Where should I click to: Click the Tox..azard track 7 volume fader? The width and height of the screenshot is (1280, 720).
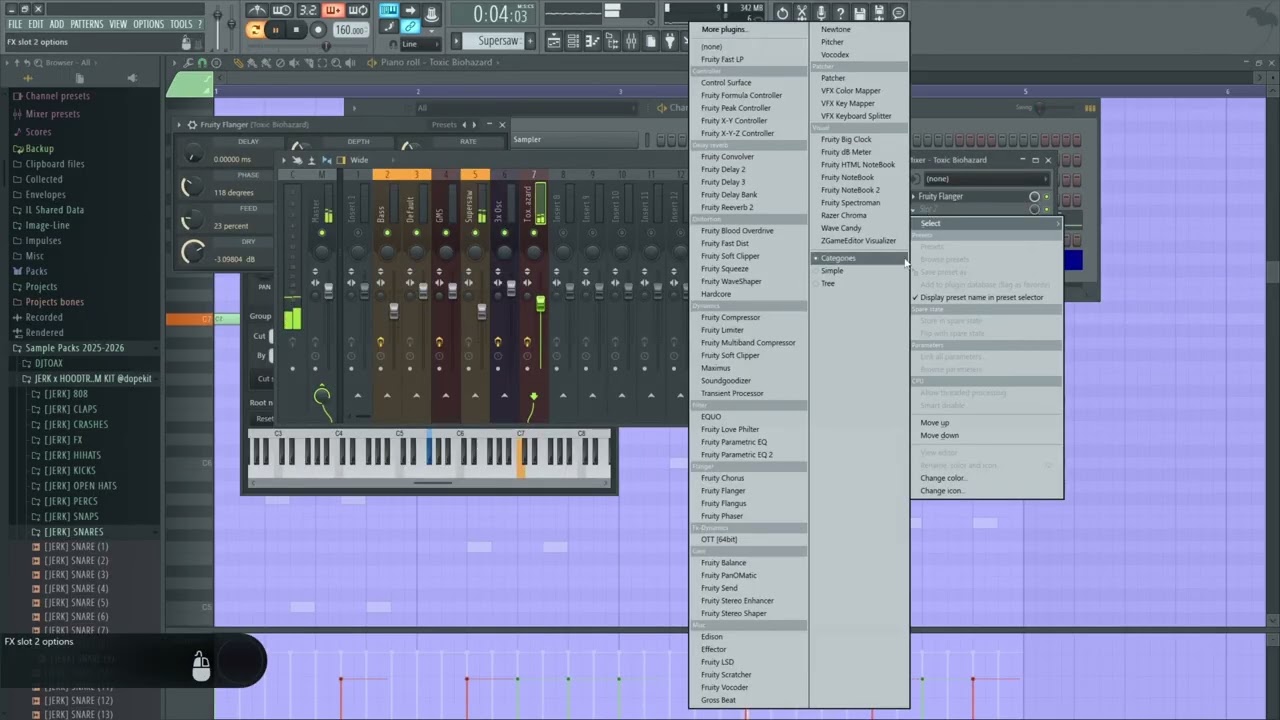pos(541,302)
